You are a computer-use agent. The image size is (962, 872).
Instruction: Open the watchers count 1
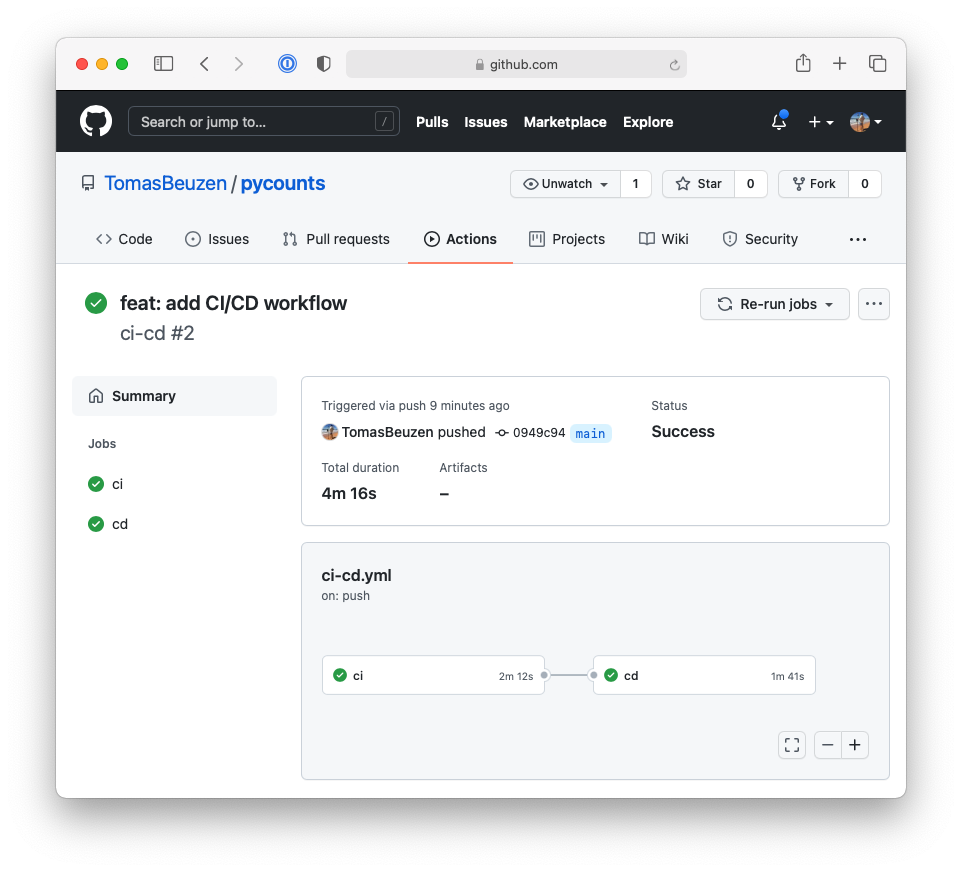[x=636, y=184]
